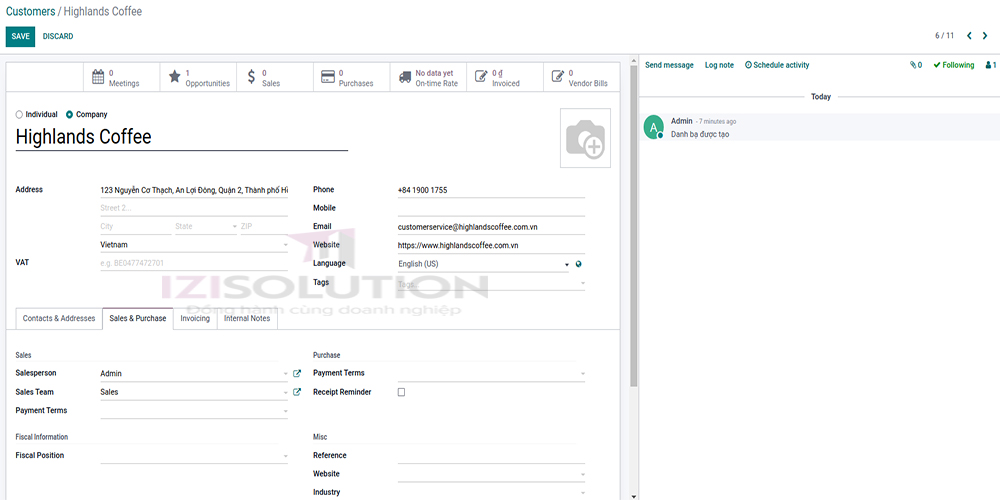Click the Save button
This screenshot has width=1000, height=500.
click(x=20, y=36)
